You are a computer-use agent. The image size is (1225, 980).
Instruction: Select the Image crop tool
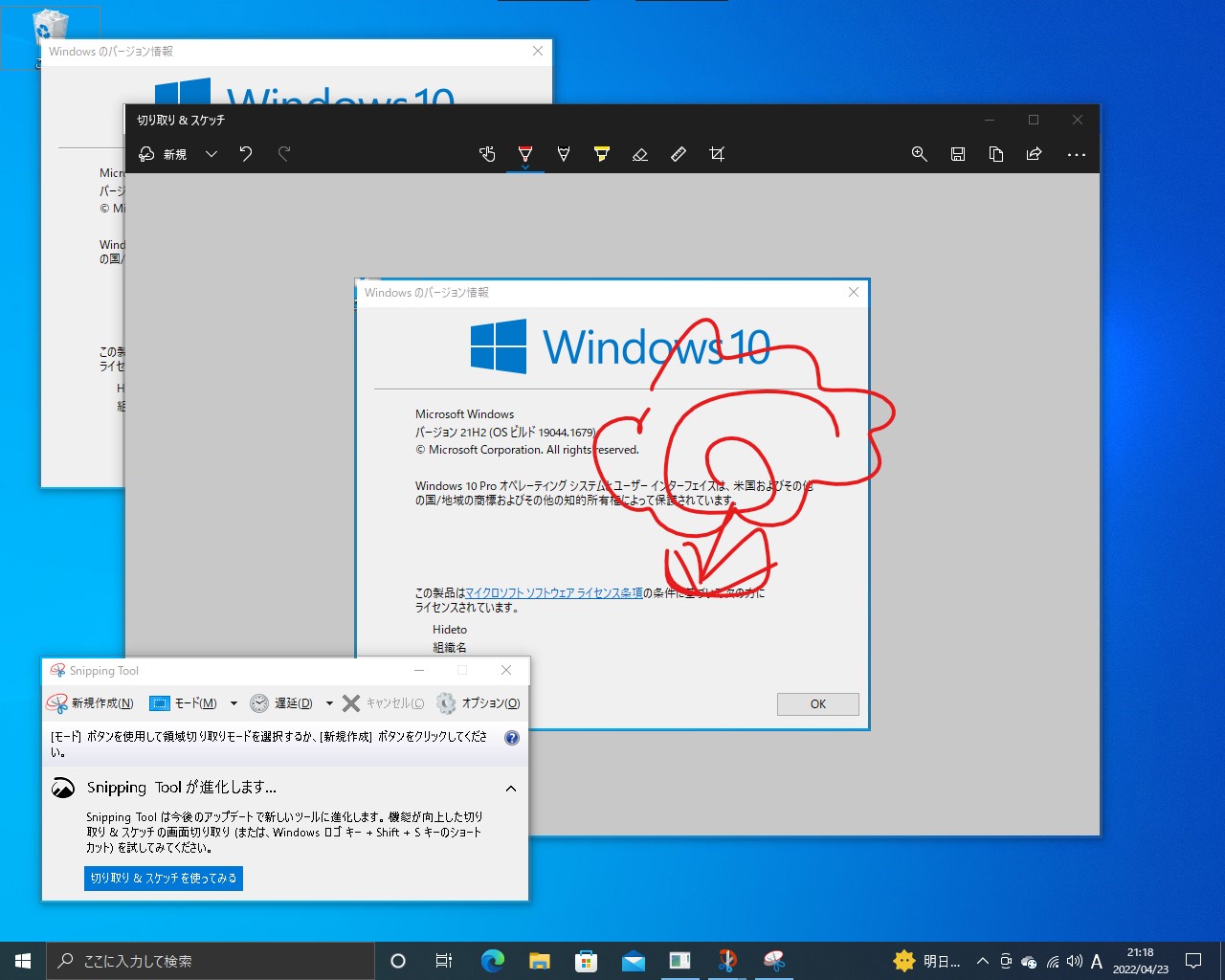point(717,153)
